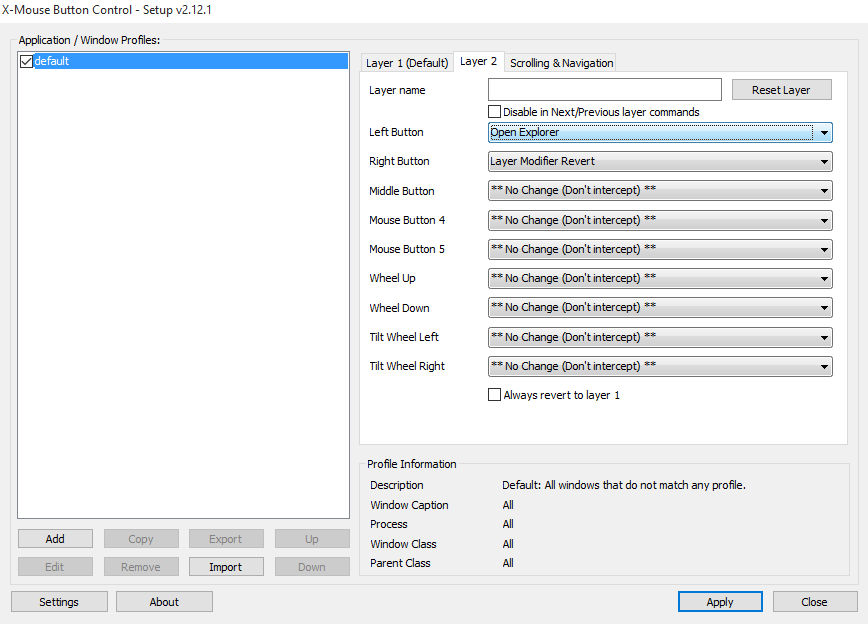
Task: Expand the Tilt Wheel Right dropdown
Action: [x=660, y=366]
